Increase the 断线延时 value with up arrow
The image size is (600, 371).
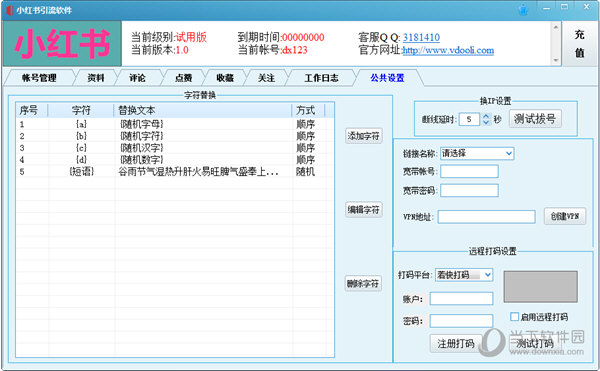486,116
